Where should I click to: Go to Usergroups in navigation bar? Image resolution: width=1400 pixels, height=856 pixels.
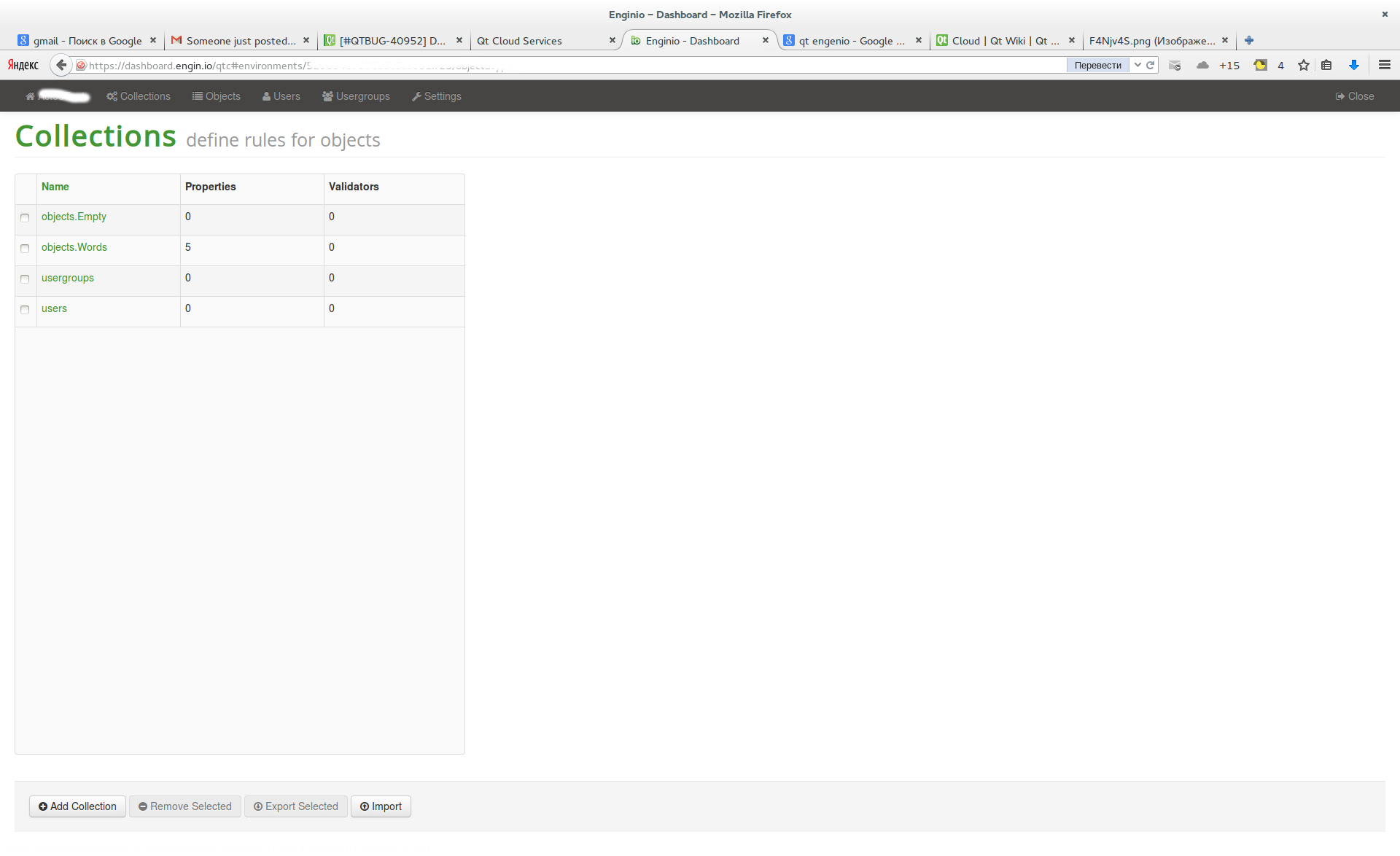pyautogui.click(x=356, y=96)
